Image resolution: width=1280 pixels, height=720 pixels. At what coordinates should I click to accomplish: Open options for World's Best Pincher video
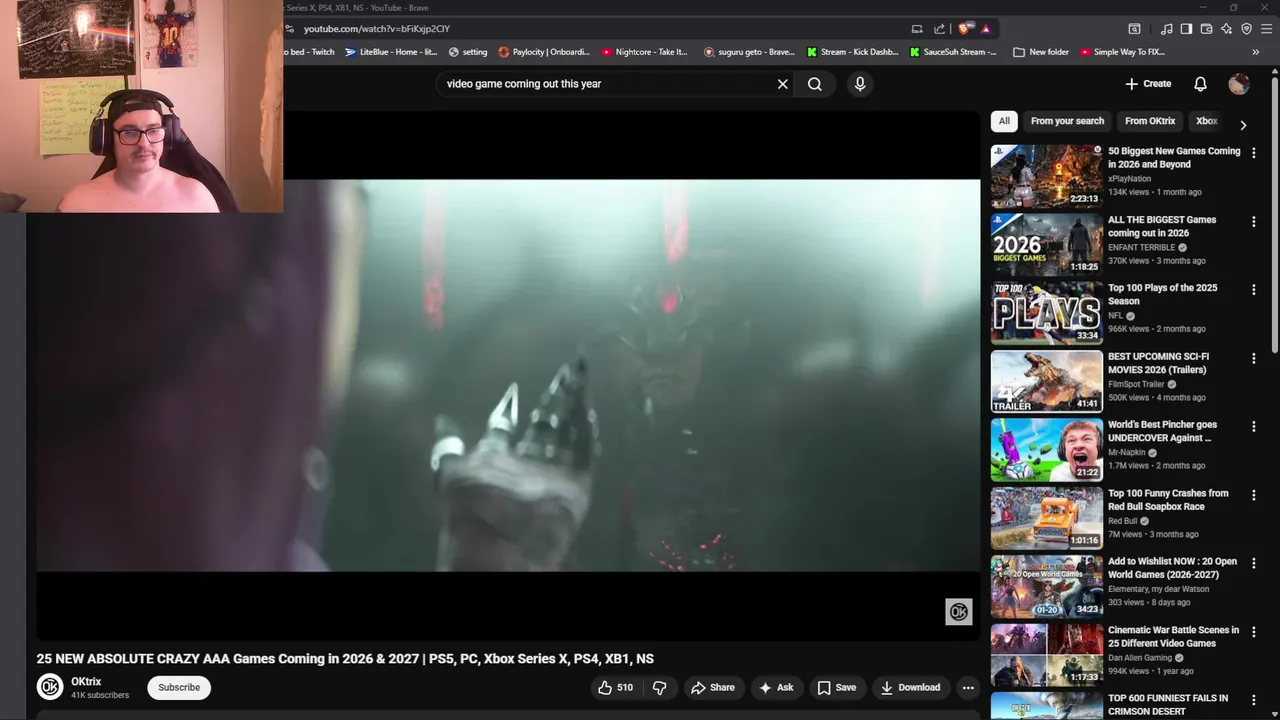coord(1253,426)
